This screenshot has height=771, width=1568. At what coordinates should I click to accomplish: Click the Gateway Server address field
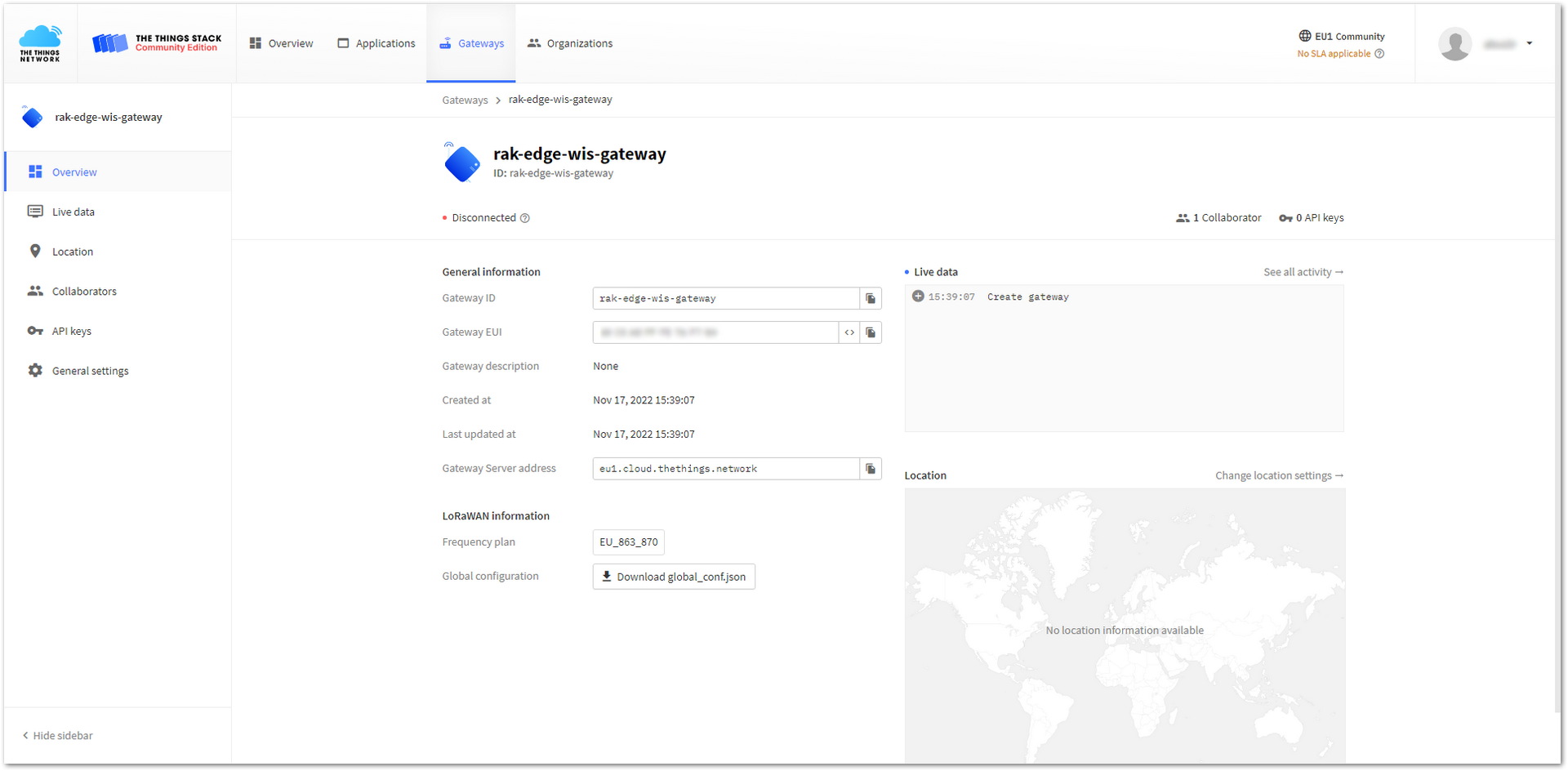coord(726,469)
